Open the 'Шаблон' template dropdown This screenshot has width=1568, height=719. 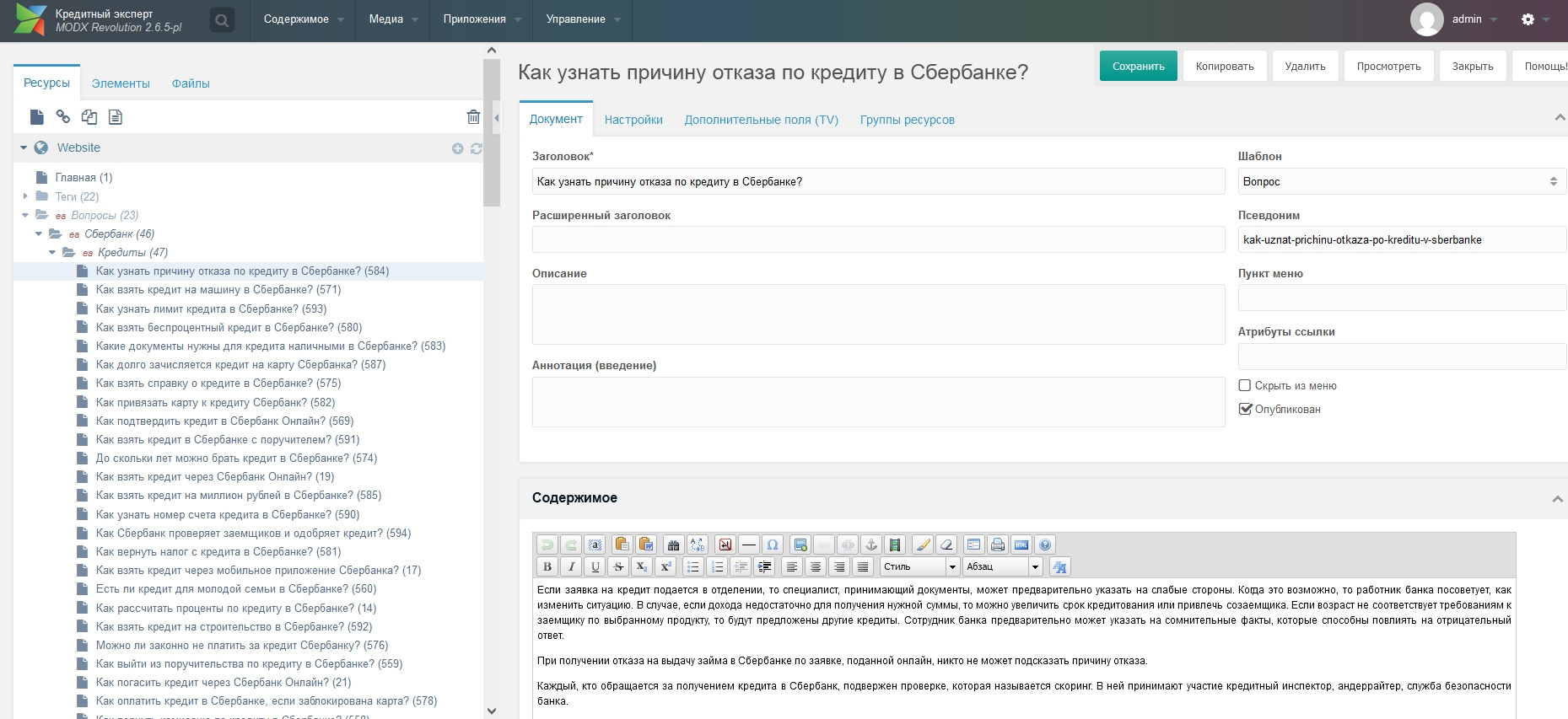click(x=1402, y=182)
